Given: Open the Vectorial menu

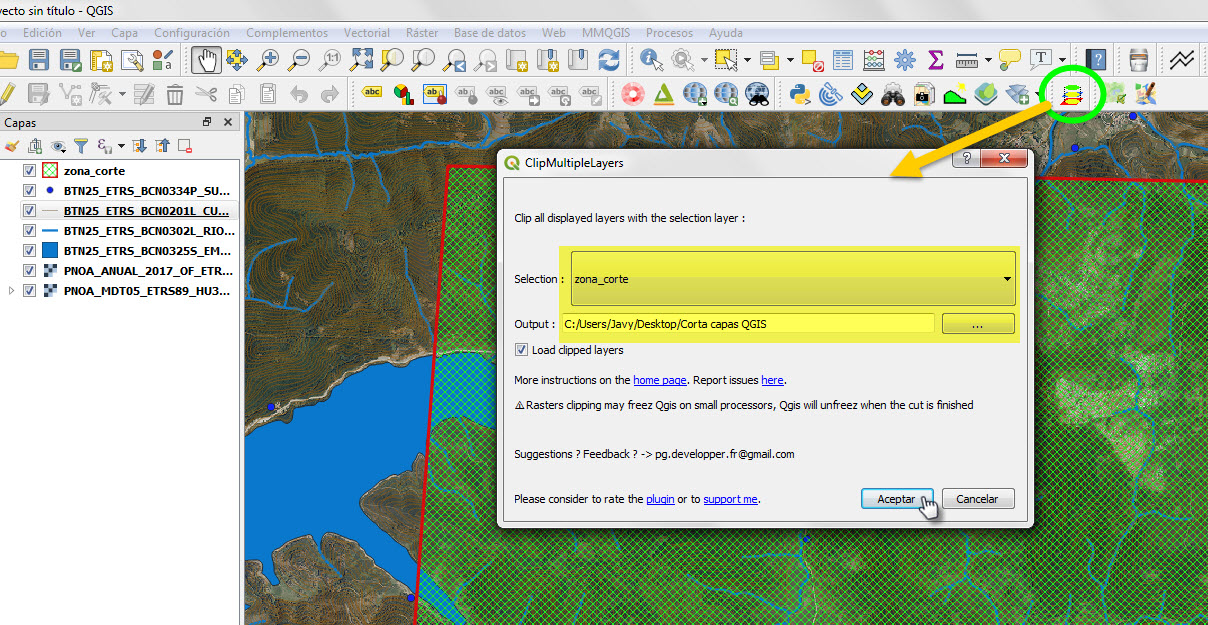Looking at the screenshot, I should click(x=366, y=33).
